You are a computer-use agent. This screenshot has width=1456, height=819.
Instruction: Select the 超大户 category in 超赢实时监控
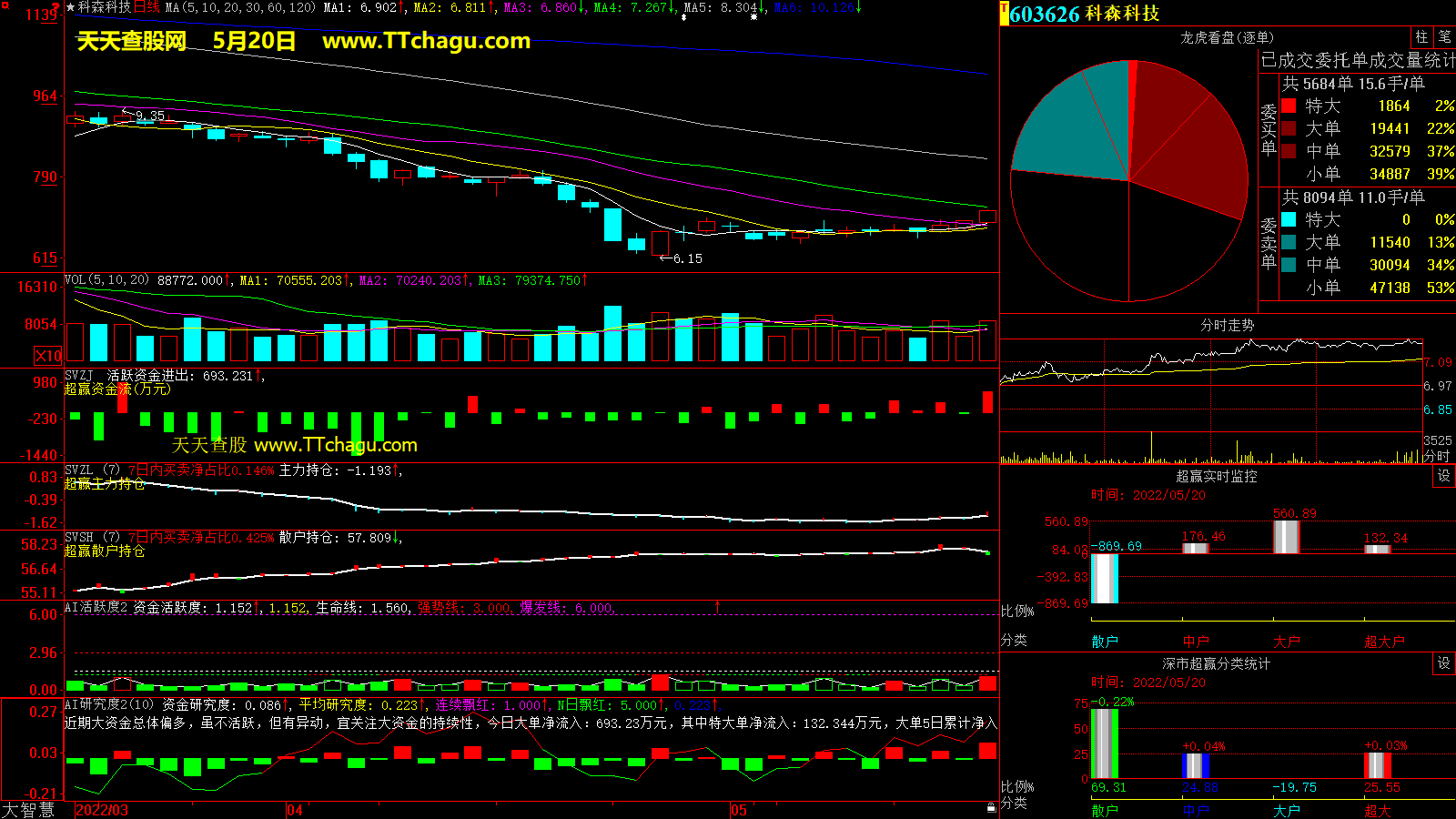1383,642
